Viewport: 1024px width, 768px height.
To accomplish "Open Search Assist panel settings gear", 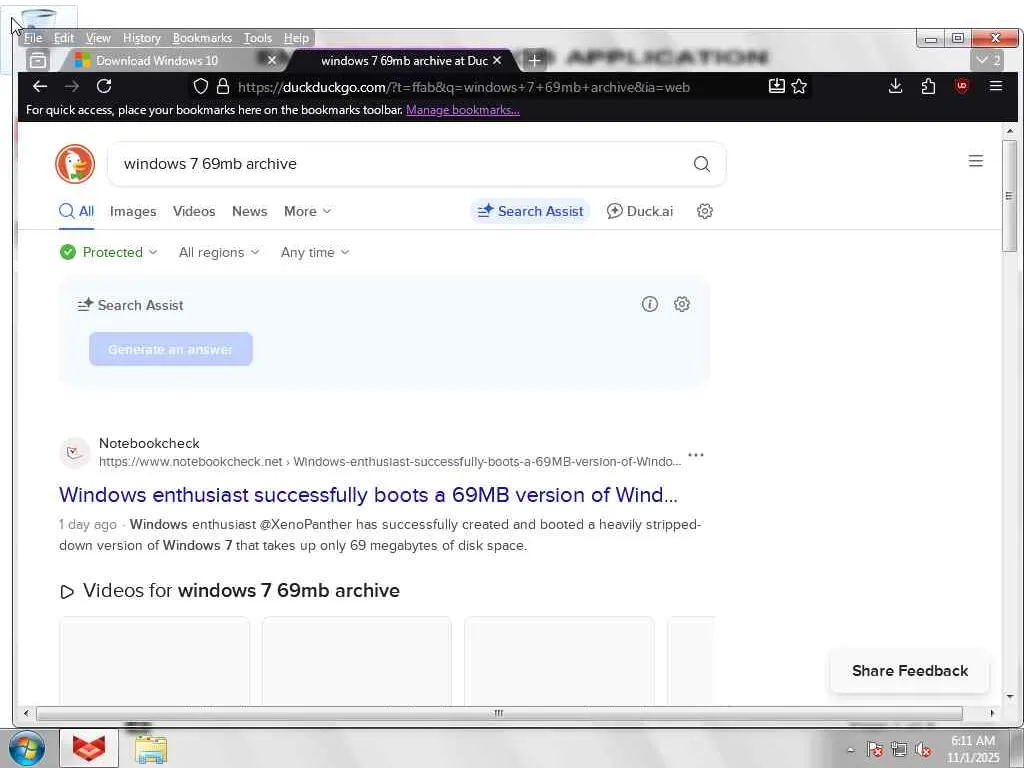I will tap(682, 304).
